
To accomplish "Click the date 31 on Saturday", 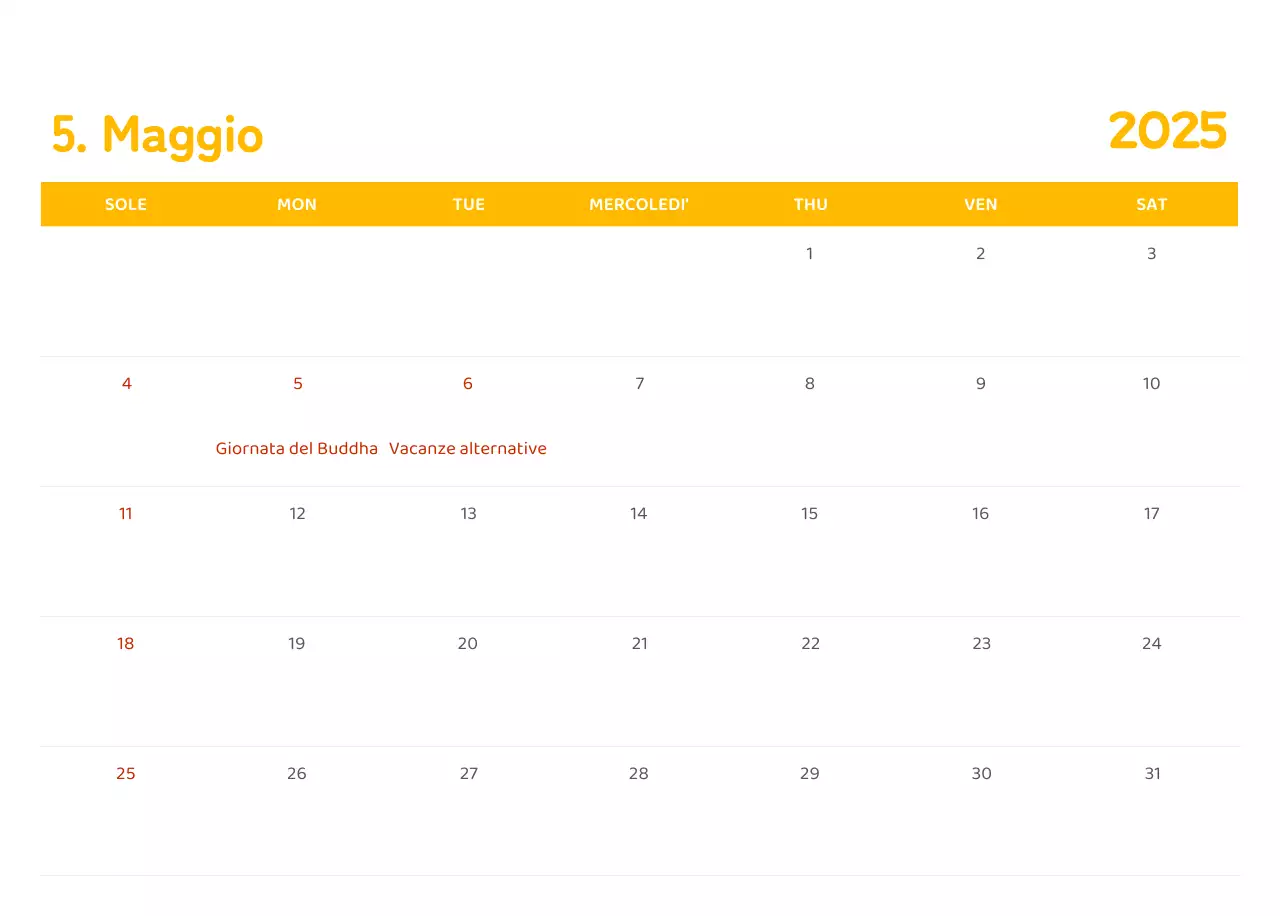I will point(1151,773).
